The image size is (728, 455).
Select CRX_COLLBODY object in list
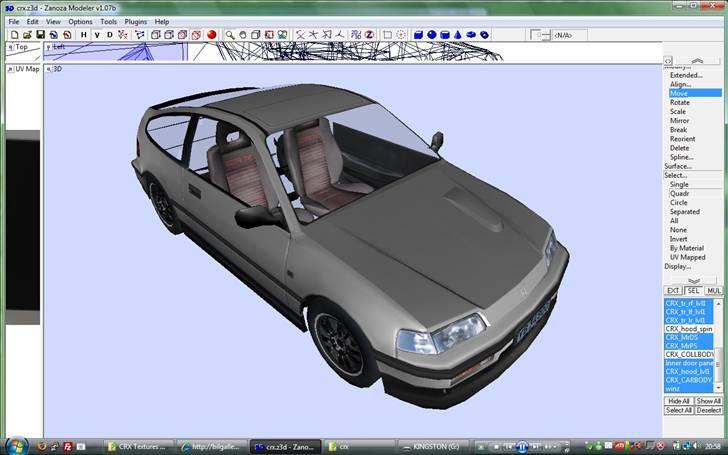pos(689,354)
